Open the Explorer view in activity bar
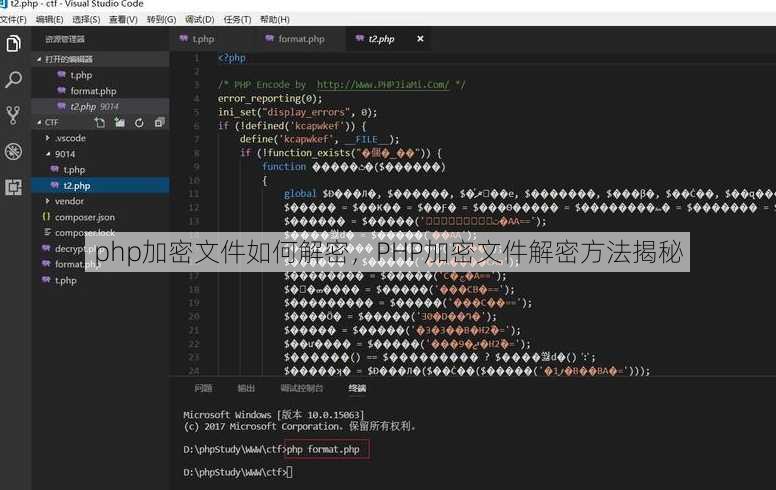The width and height of the screenshot is (776, 490). click(13, 44)
